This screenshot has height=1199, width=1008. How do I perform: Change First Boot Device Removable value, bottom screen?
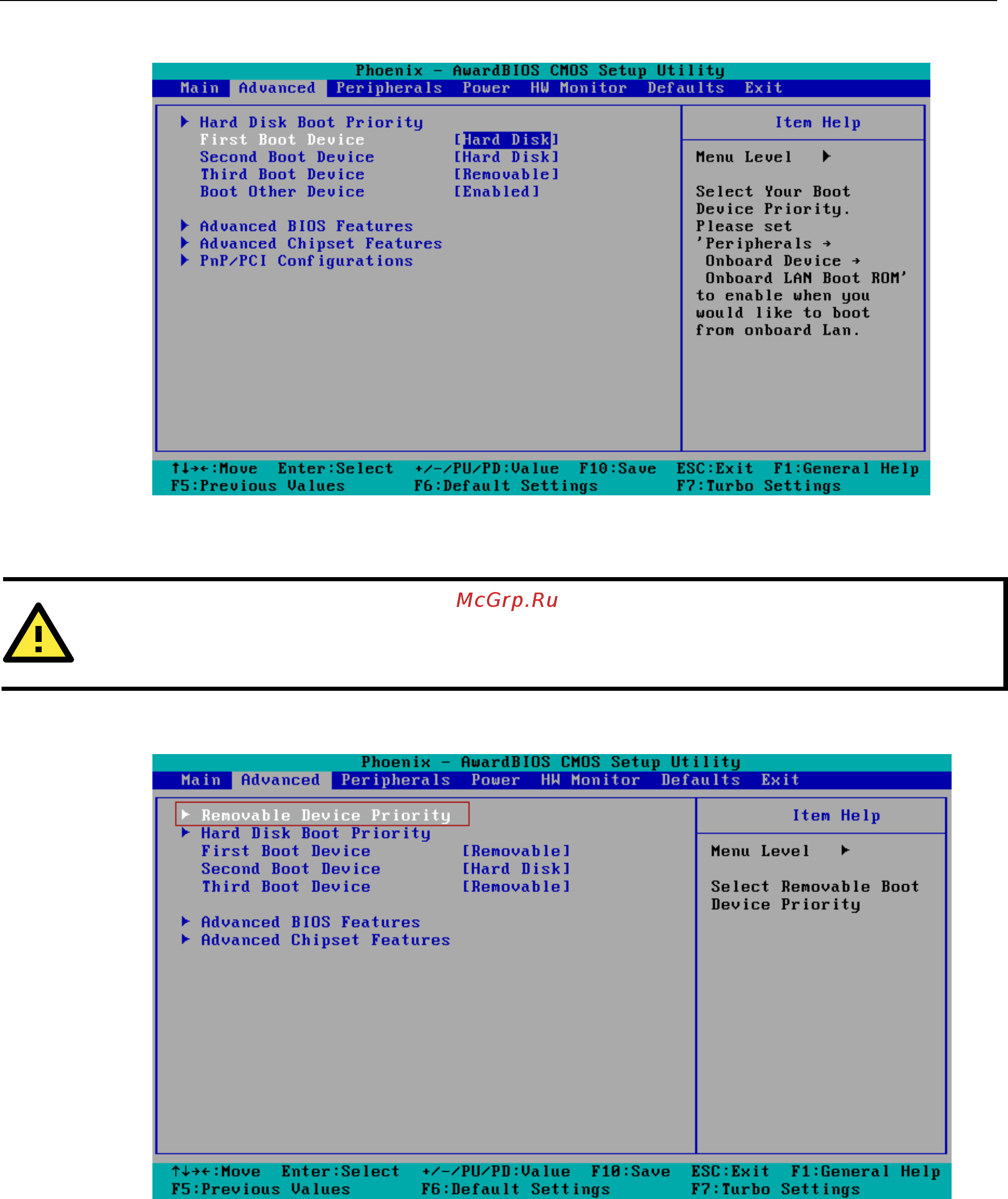[516, 851]
